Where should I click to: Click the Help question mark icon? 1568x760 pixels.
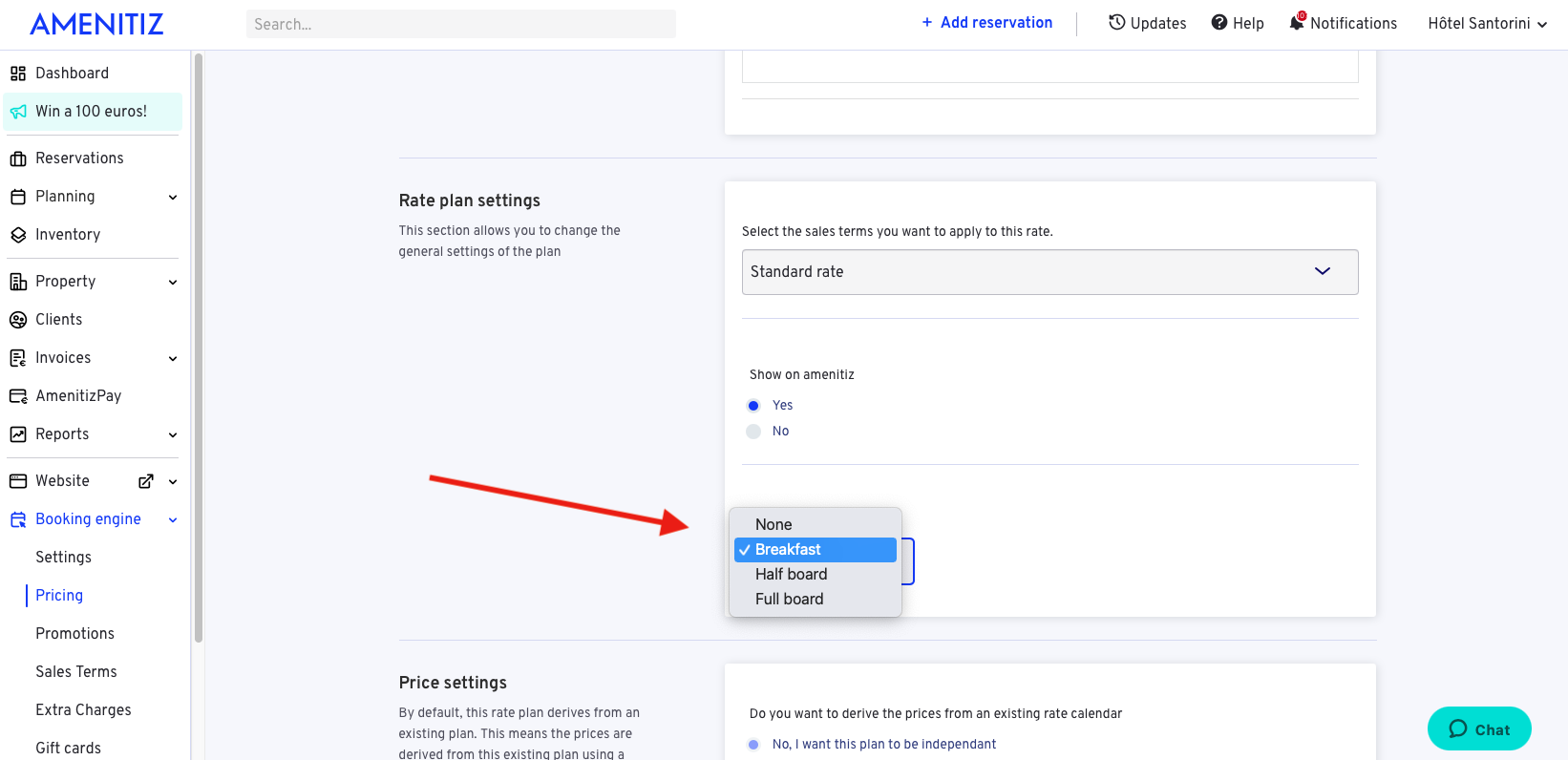pyautogui.click(x=1219, y=22)
